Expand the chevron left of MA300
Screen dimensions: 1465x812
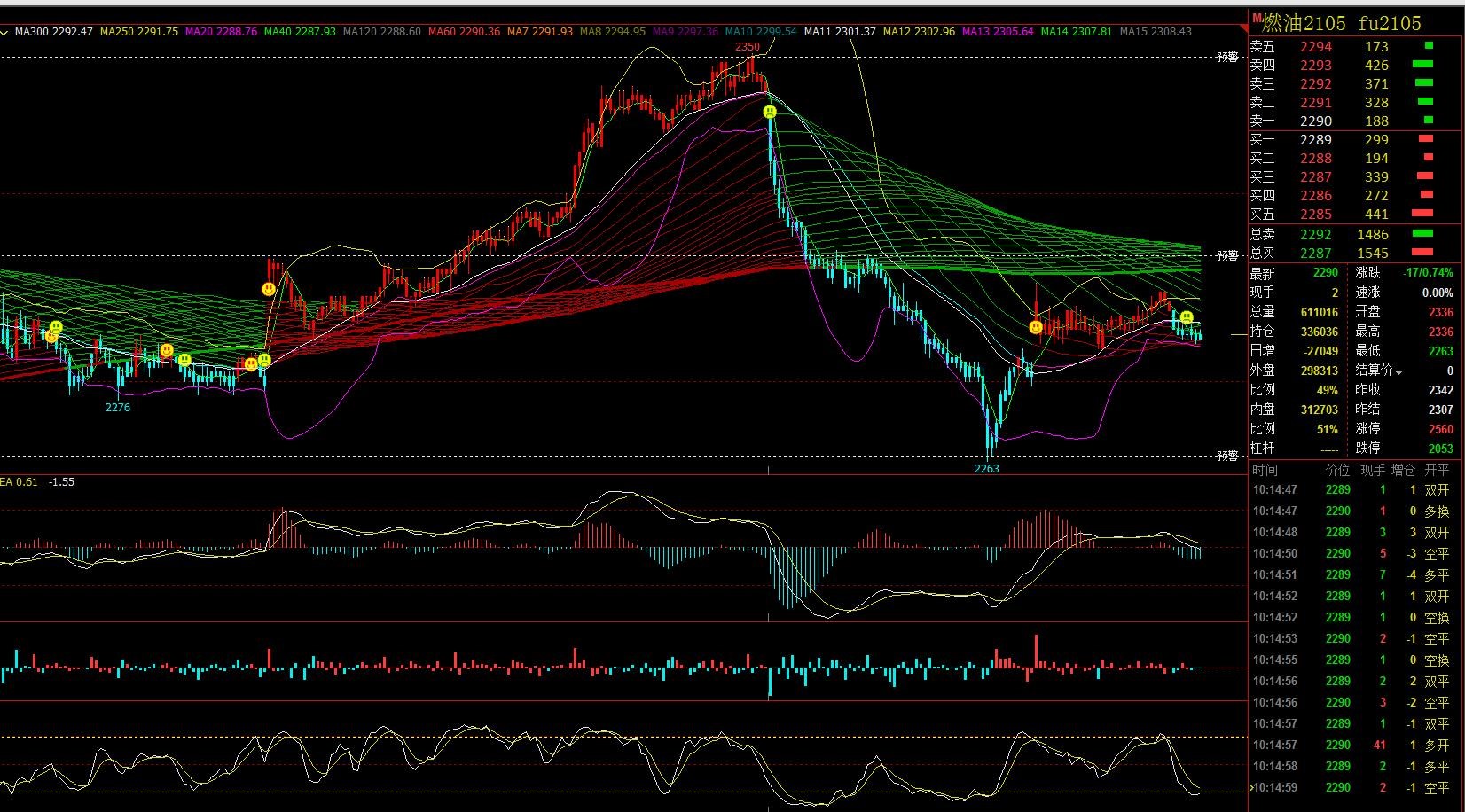[5, 33]
